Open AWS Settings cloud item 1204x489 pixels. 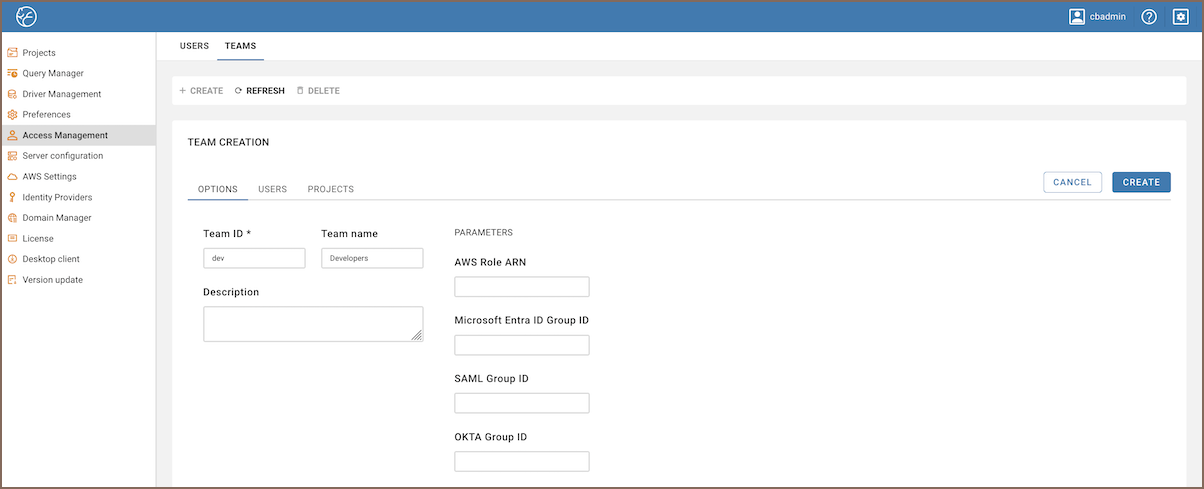49,177
